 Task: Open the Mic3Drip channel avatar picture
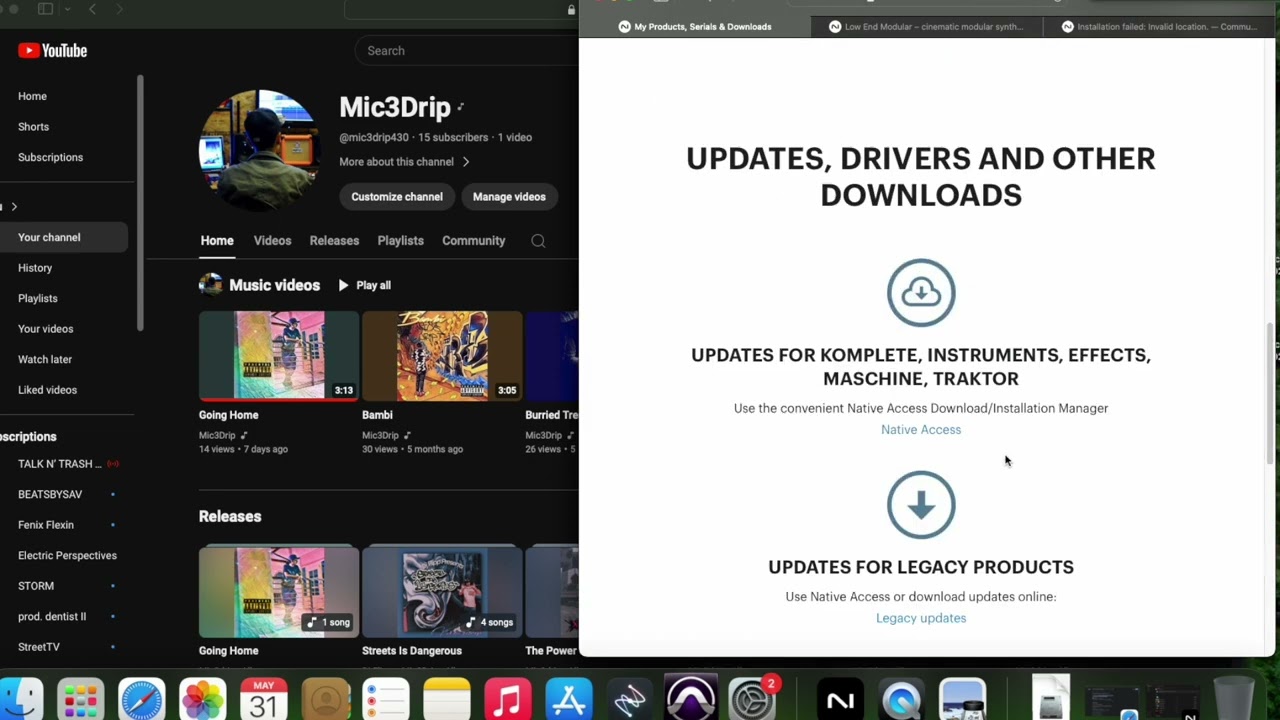pos(259,150)
